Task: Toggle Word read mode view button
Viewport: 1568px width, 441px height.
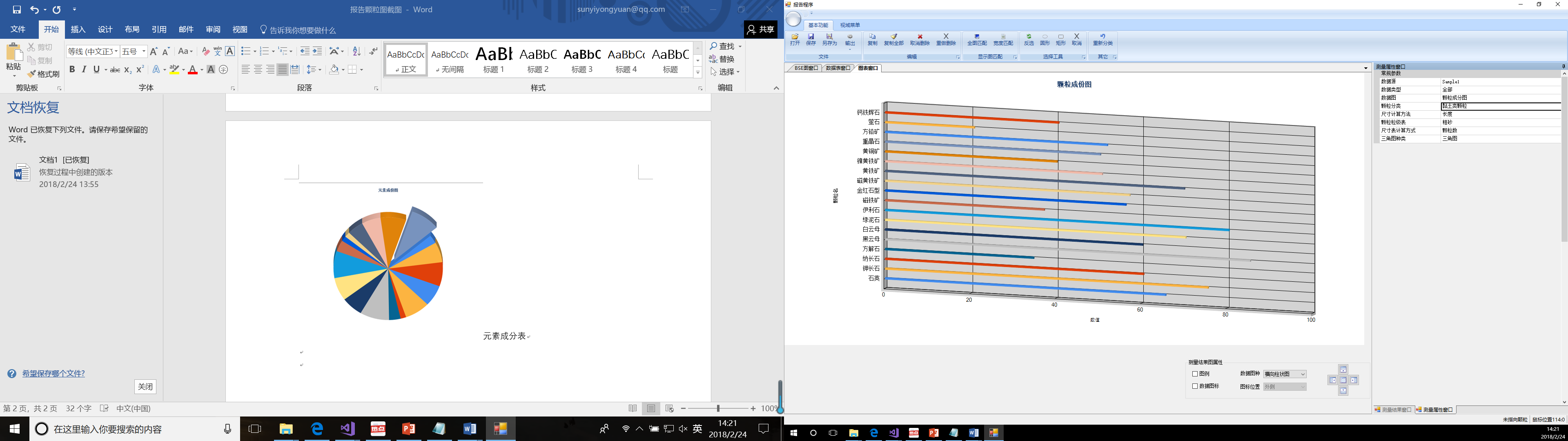Action: [633, 409]
